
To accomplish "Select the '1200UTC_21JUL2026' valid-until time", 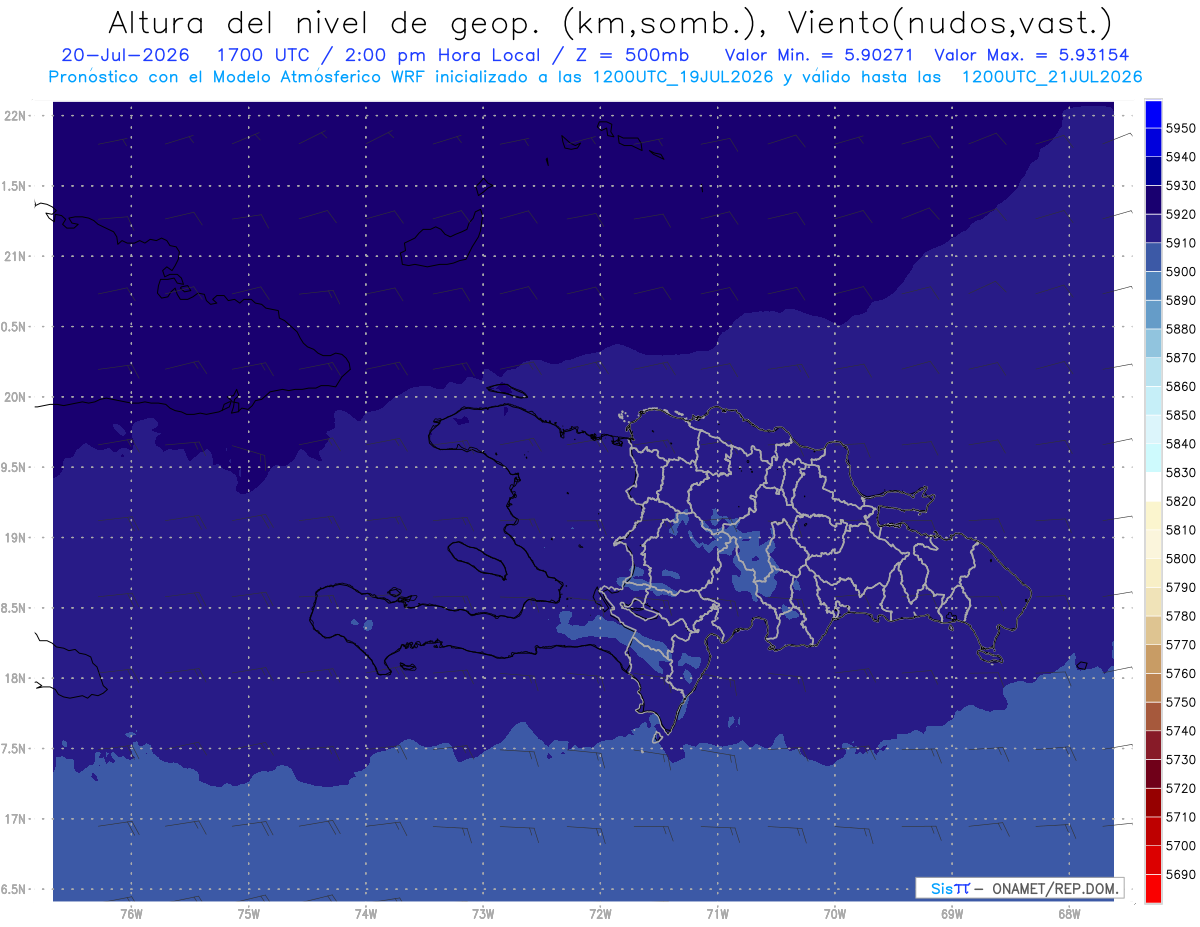I will 1052,77.
